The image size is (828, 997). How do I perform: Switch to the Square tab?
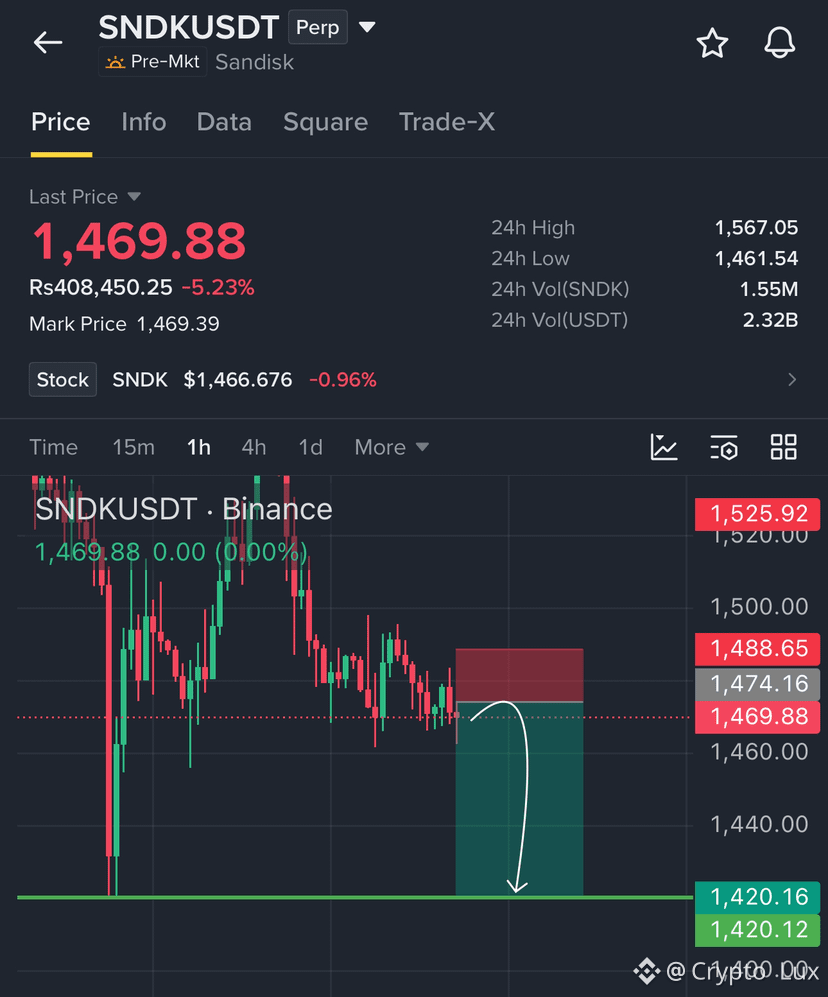click(326, 122)
